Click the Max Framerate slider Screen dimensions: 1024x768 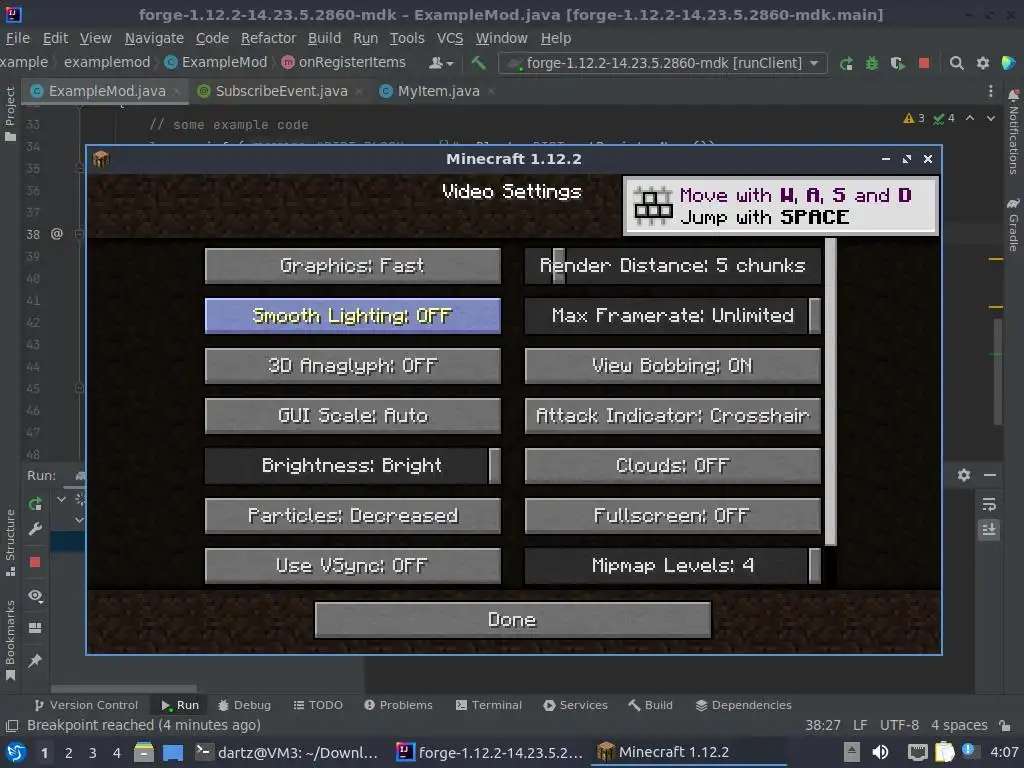pyautogui.click(x=673, y=316)
